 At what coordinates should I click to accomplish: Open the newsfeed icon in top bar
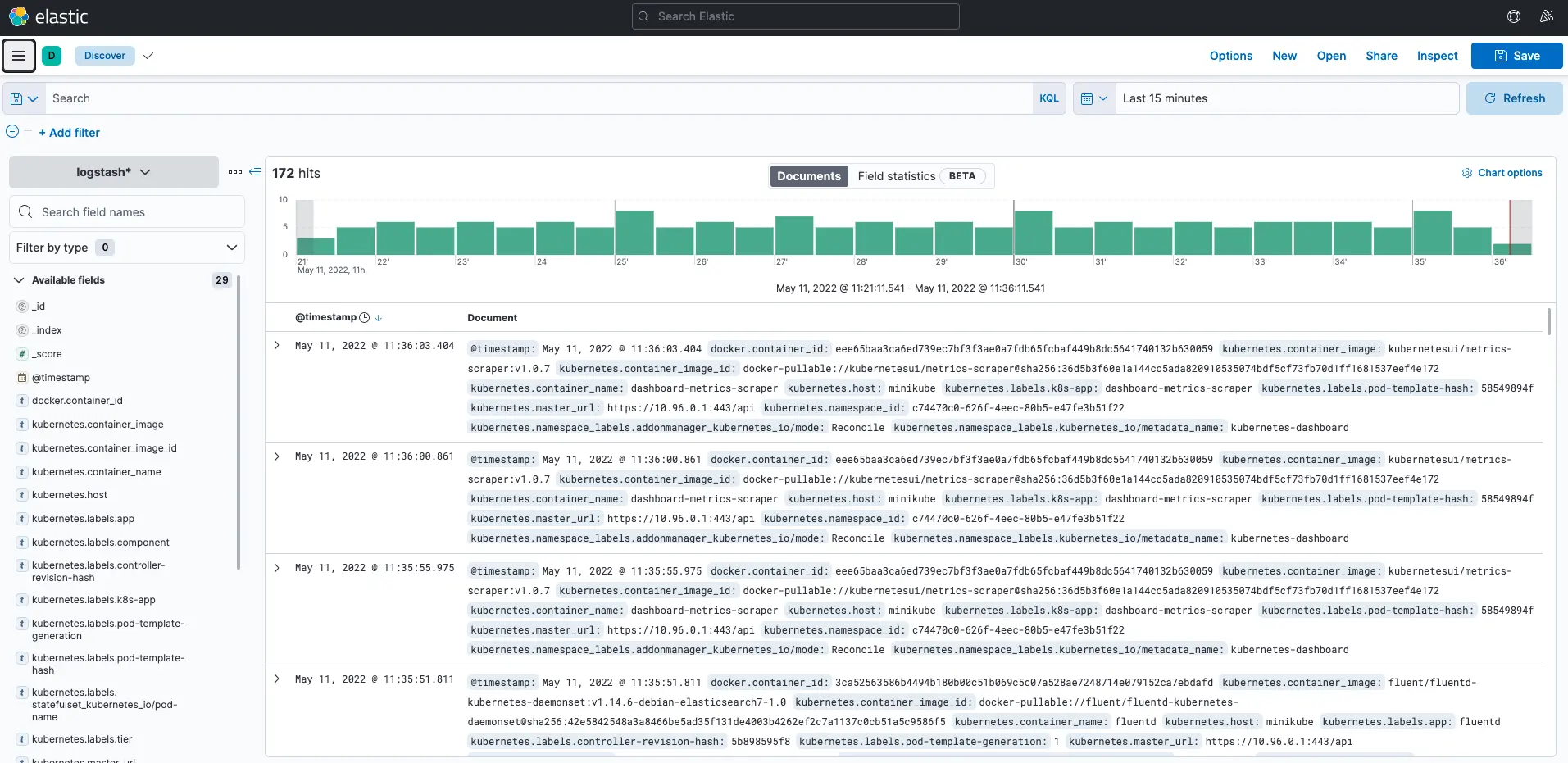pyautogui.click(x=1546, y=16)
